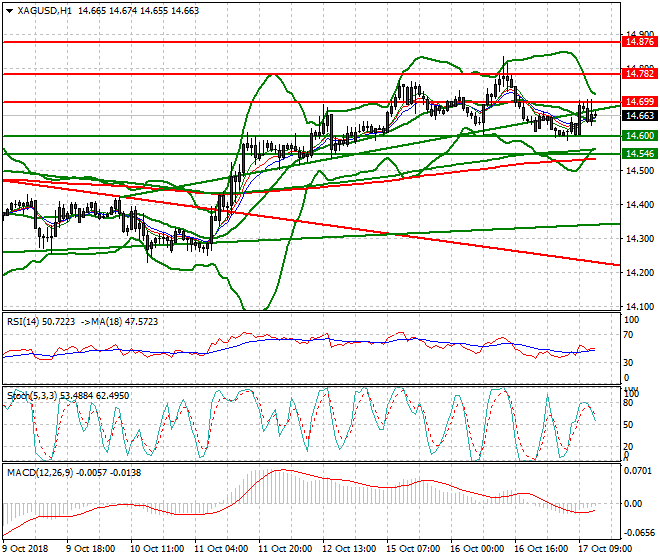Click the 14.100 price scale value
This screenshot has width=660, height=560.
pyautogui.click(x=640, y=307)
